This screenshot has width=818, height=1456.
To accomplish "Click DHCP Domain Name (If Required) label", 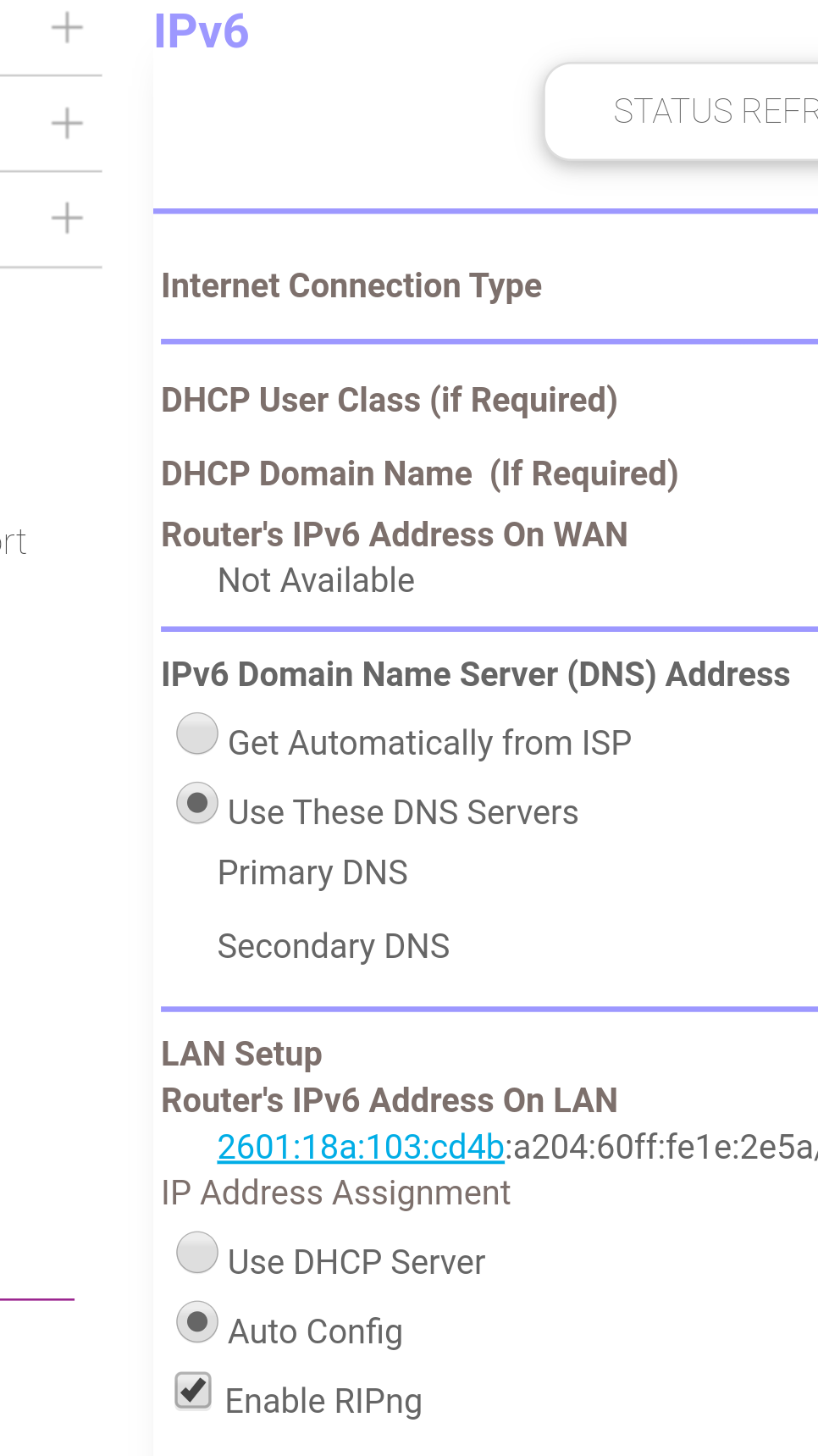I will tap(420, 474).
